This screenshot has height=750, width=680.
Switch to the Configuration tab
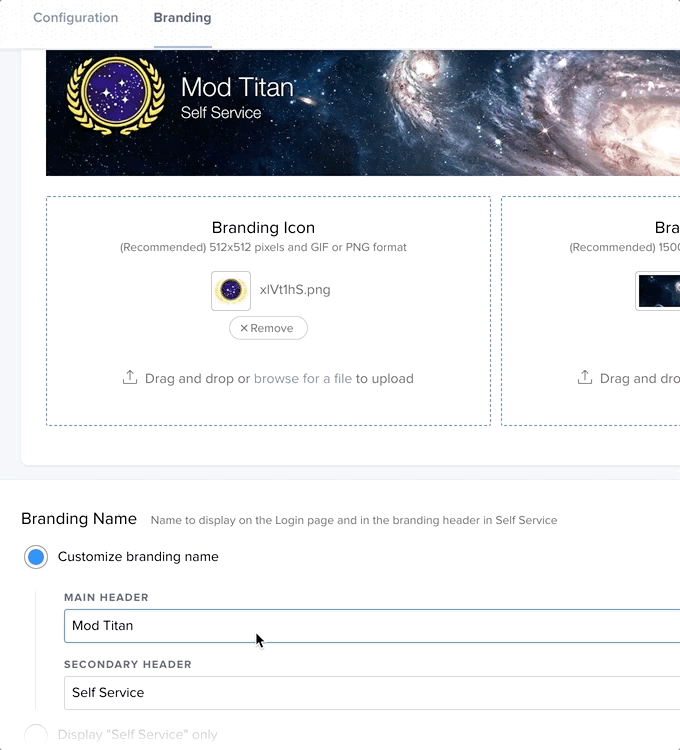pos(76,18)
